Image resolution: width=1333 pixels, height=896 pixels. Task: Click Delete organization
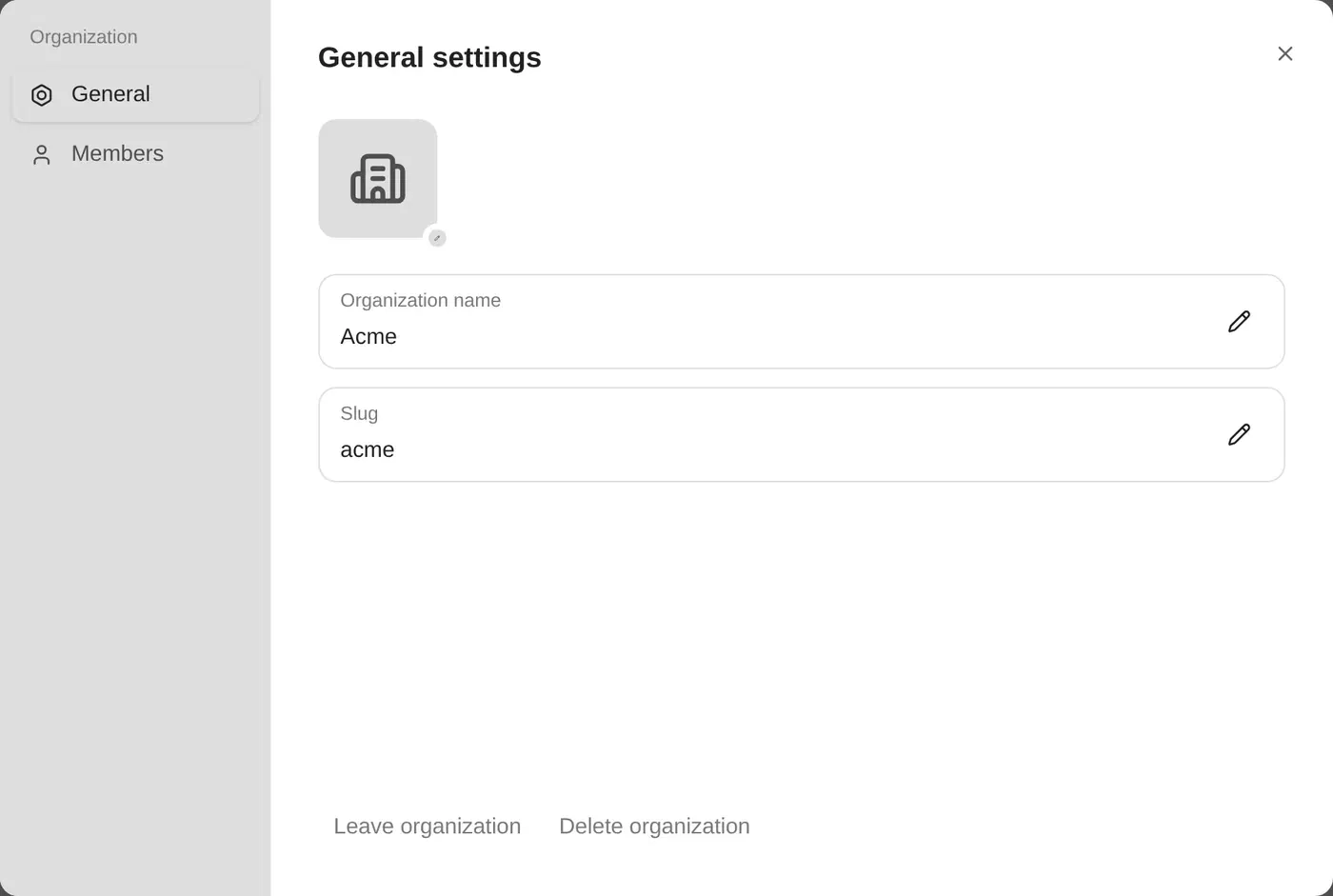654,826
